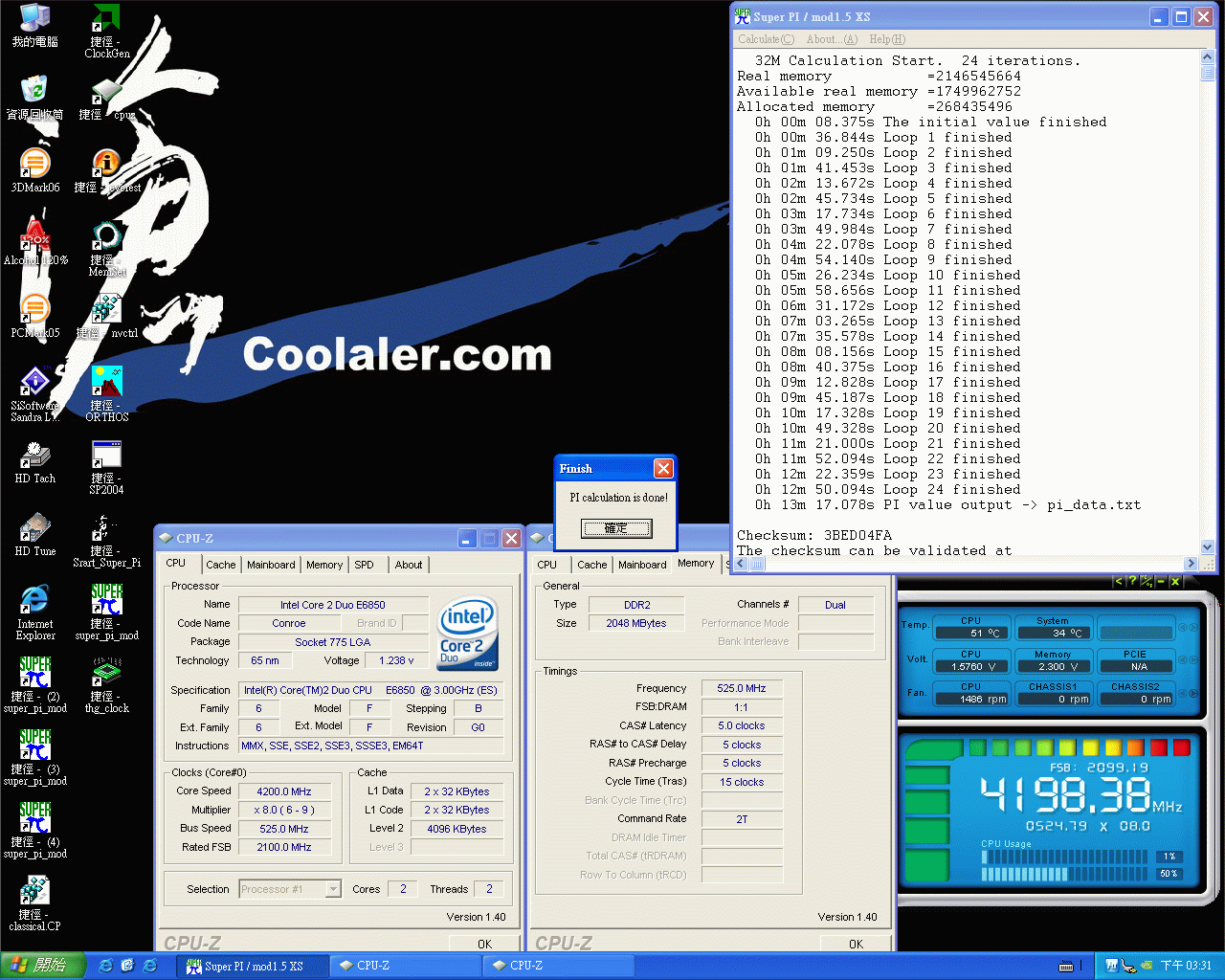
Task: Click the Channels # value Dual
Action: 835,605
